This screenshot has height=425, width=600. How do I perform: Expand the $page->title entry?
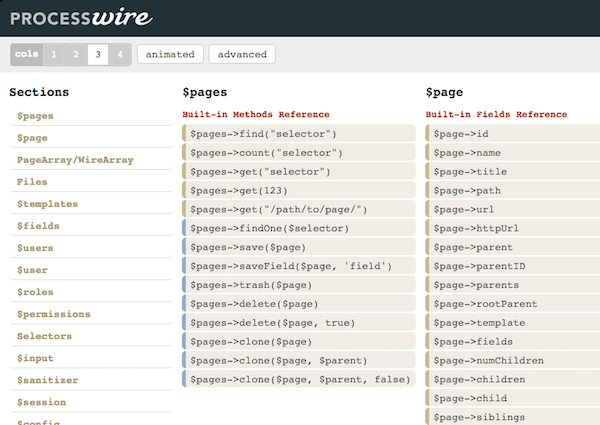(x=513, y=172)
